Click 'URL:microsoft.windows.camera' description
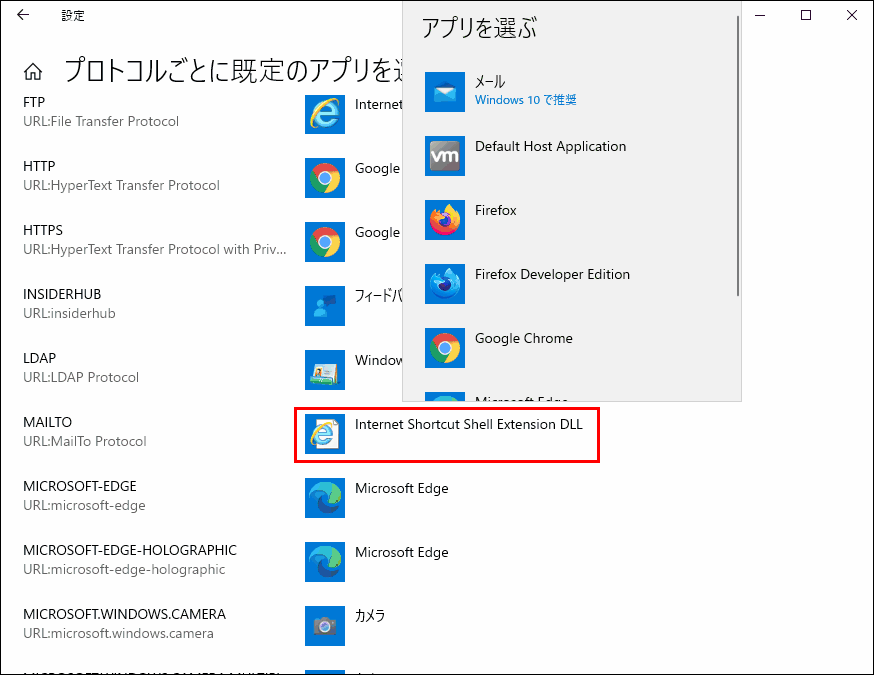Image resolution: width=874 pixels, height=675 pixels. tap(118, 634)
